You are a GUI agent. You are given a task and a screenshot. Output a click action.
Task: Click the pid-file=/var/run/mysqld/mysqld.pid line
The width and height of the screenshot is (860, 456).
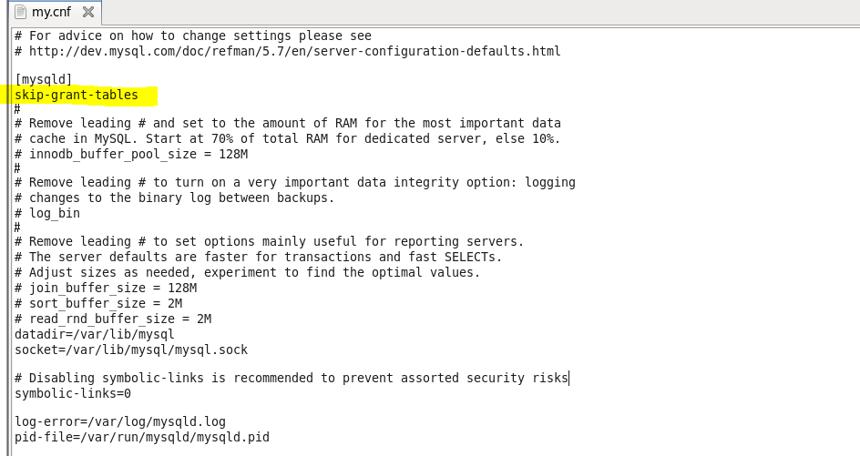pyautogui.click(x=142, y=437)
